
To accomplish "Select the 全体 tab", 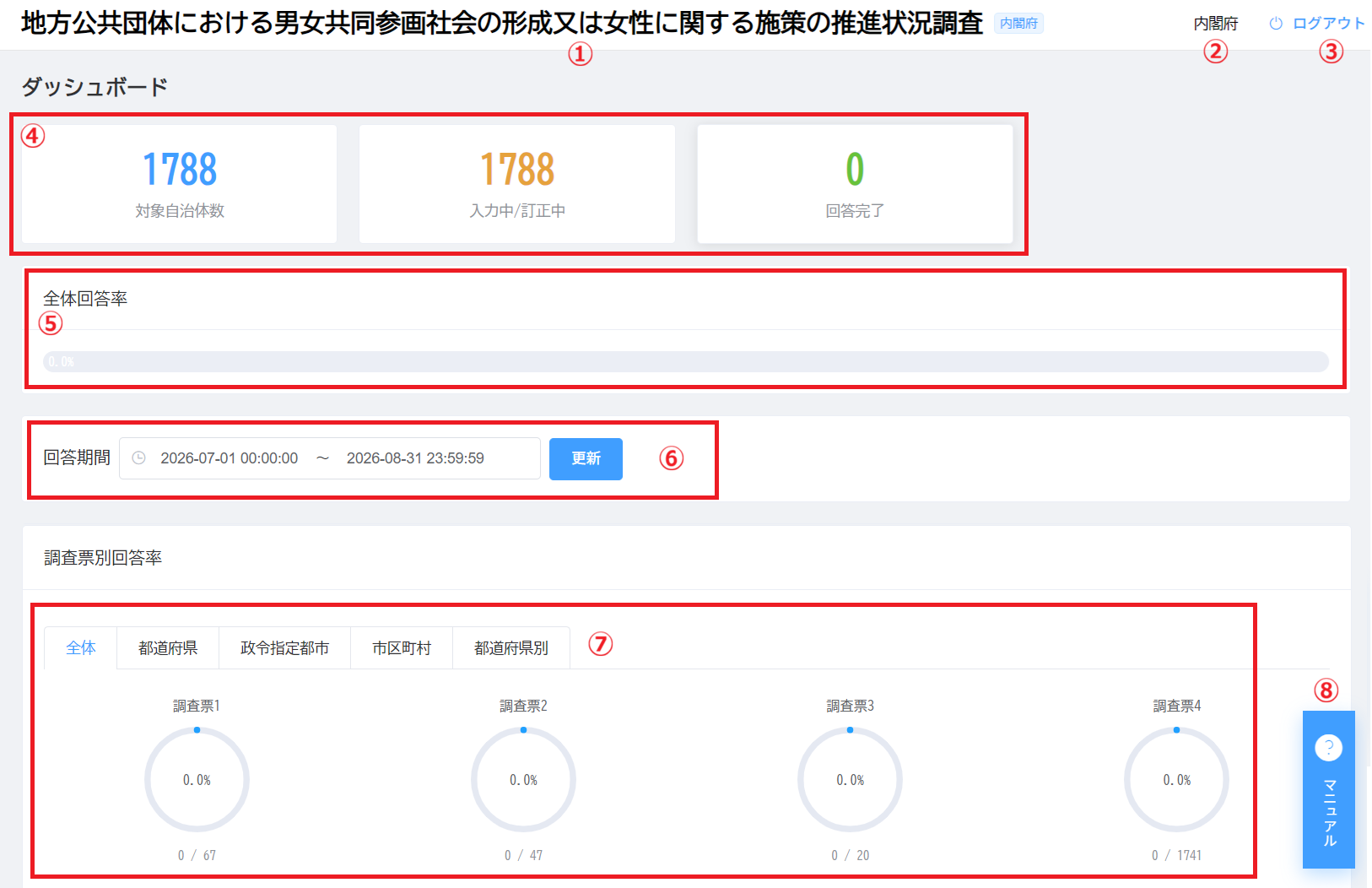I will pos(81,647).
